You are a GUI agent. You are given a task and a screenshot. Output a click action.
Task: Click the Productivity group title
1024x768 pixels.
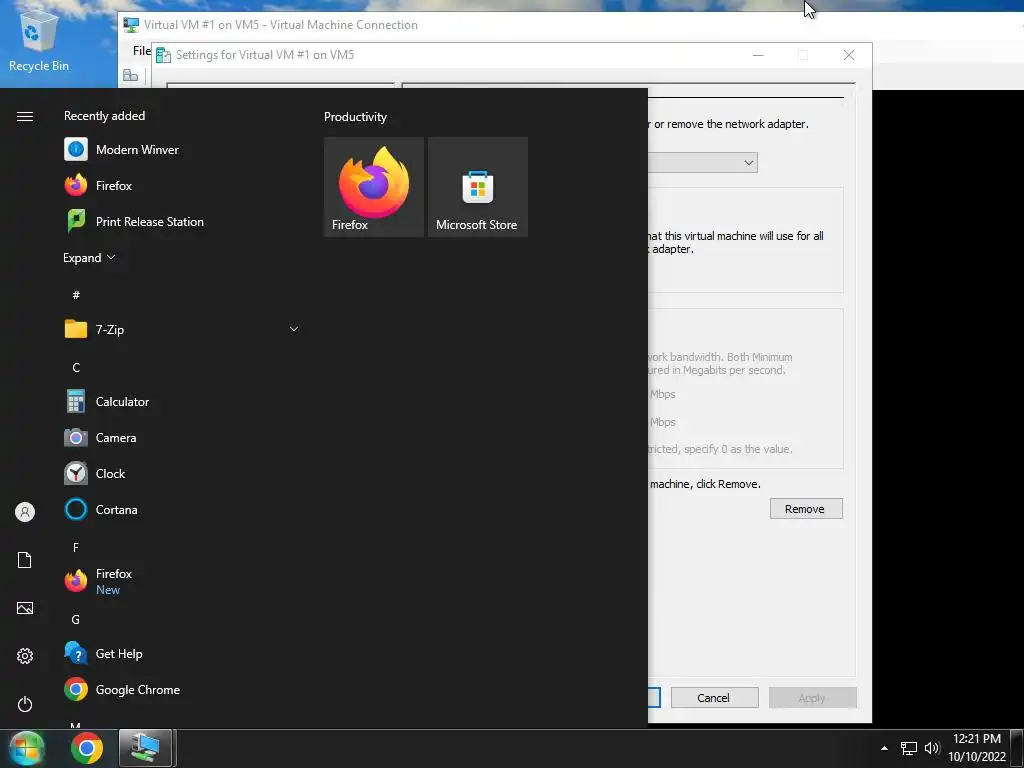tap(355, 117)
